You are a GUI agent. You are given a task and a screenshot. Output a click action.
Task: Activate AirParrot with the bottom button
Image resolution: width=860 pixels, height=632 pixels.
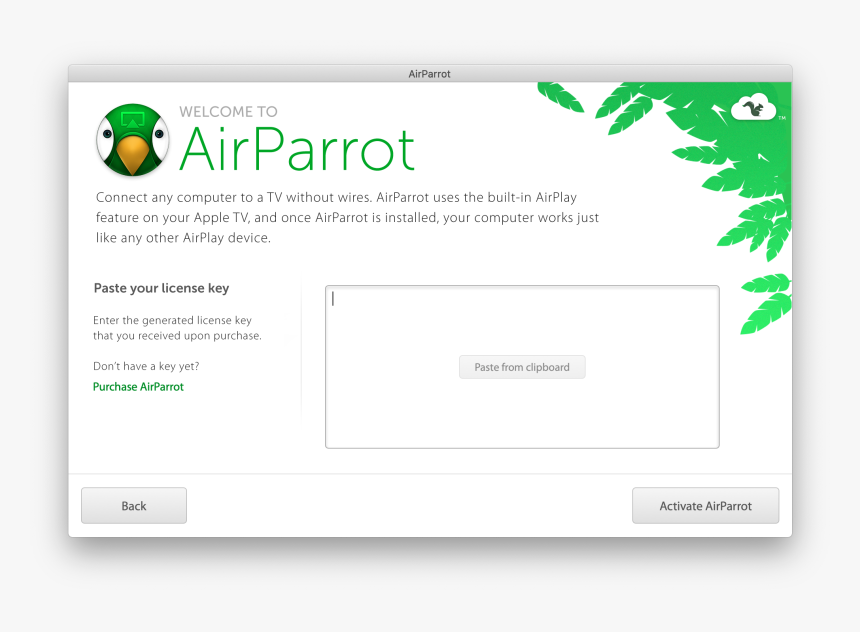[705, 505]
